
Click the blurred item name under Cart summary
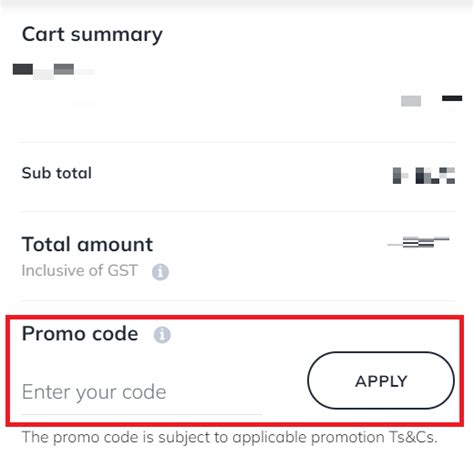coord(53,71)
